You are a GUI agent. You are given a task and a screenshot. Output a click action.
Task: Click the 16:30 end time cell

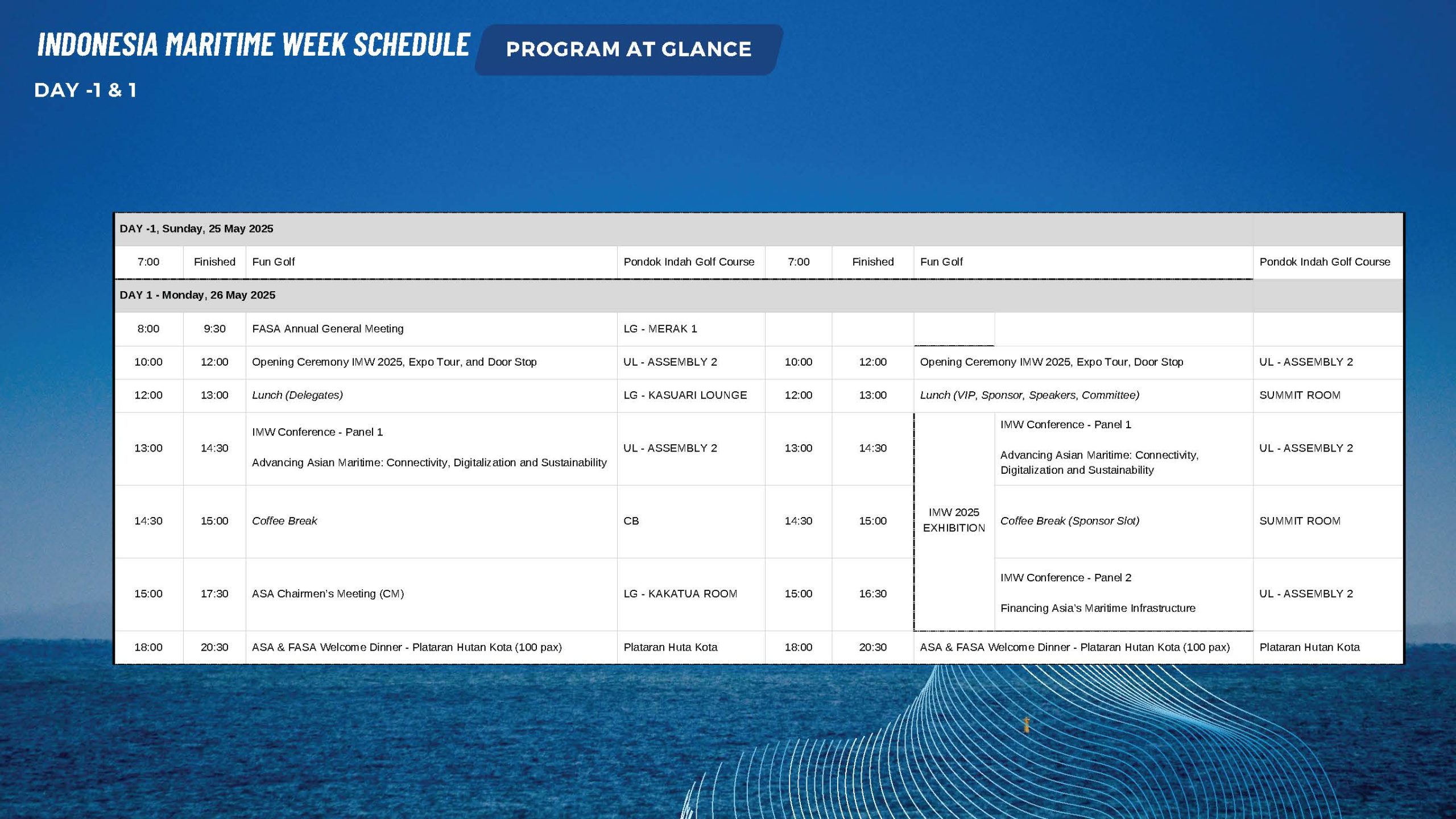tap(872, 594)
